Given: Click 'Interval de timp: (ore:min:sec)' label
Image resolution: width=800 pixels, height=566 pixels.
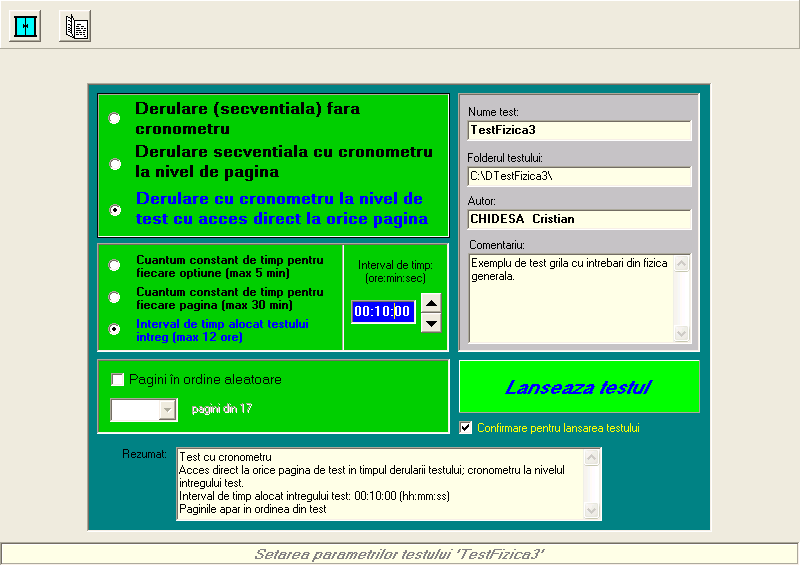Looking at the screenshot, I should (x=395, y=272).
